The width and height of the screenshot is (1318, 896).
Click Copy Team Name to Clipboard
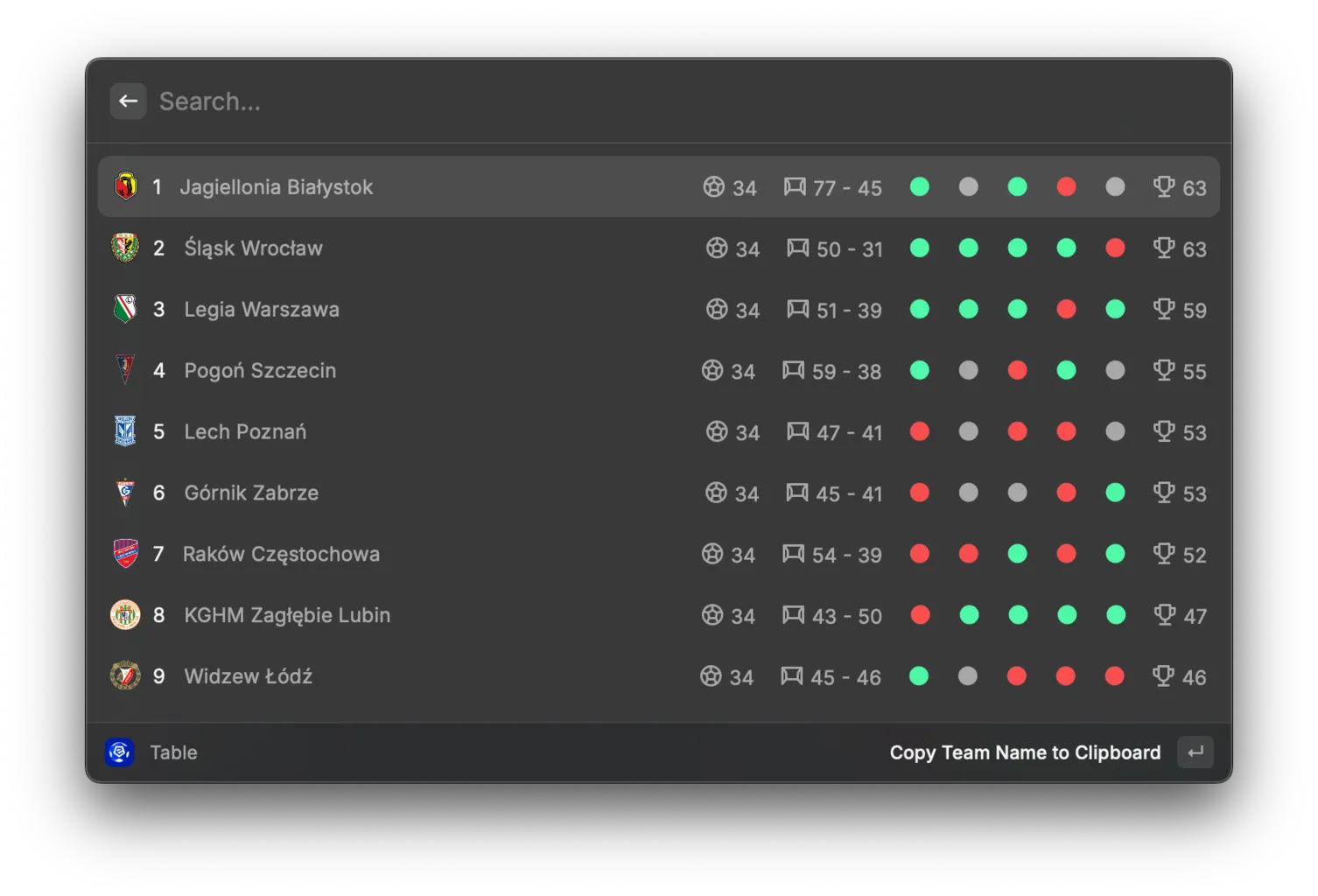[x=1025, y=752]
